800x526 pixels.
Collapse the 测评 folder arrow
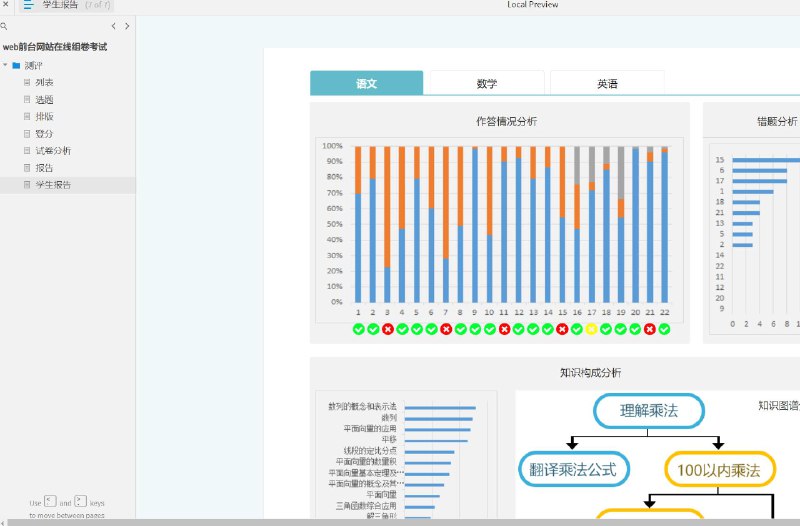[x=5, y=65]
